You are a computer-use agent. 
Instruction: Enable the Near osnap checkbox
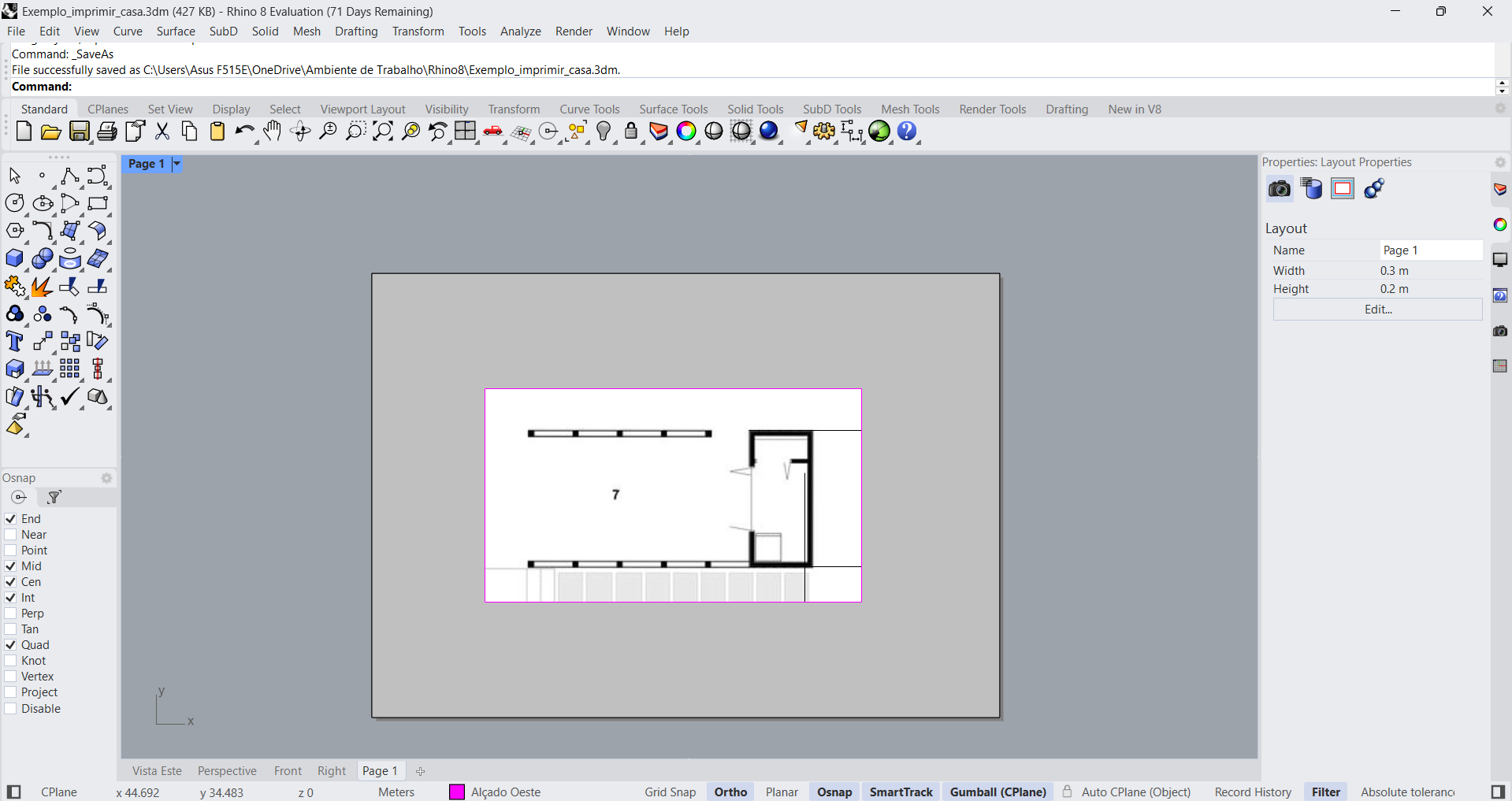11,535
